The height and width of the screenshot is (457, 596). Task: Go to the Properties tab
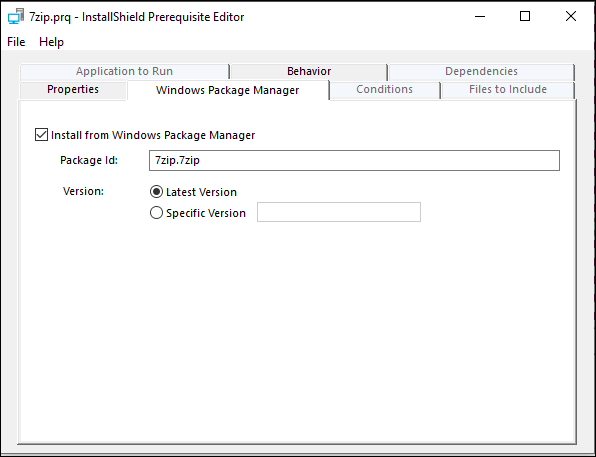point(73,90)
